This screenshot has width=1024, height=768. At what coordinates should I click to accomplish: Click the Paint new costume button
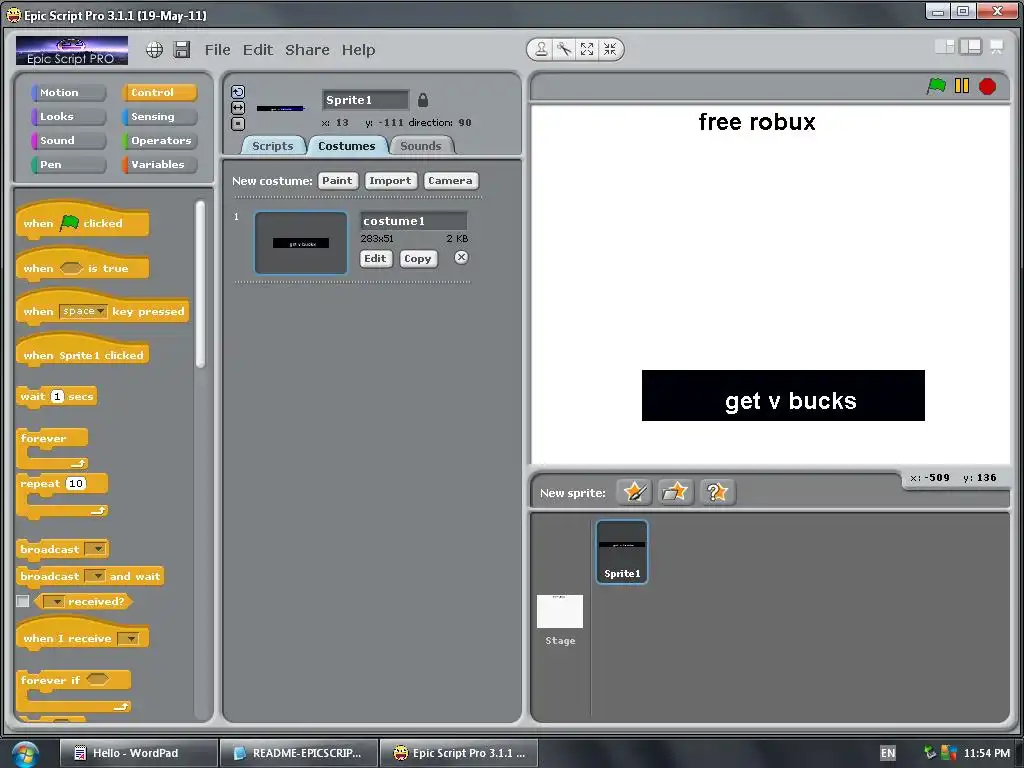338,181
